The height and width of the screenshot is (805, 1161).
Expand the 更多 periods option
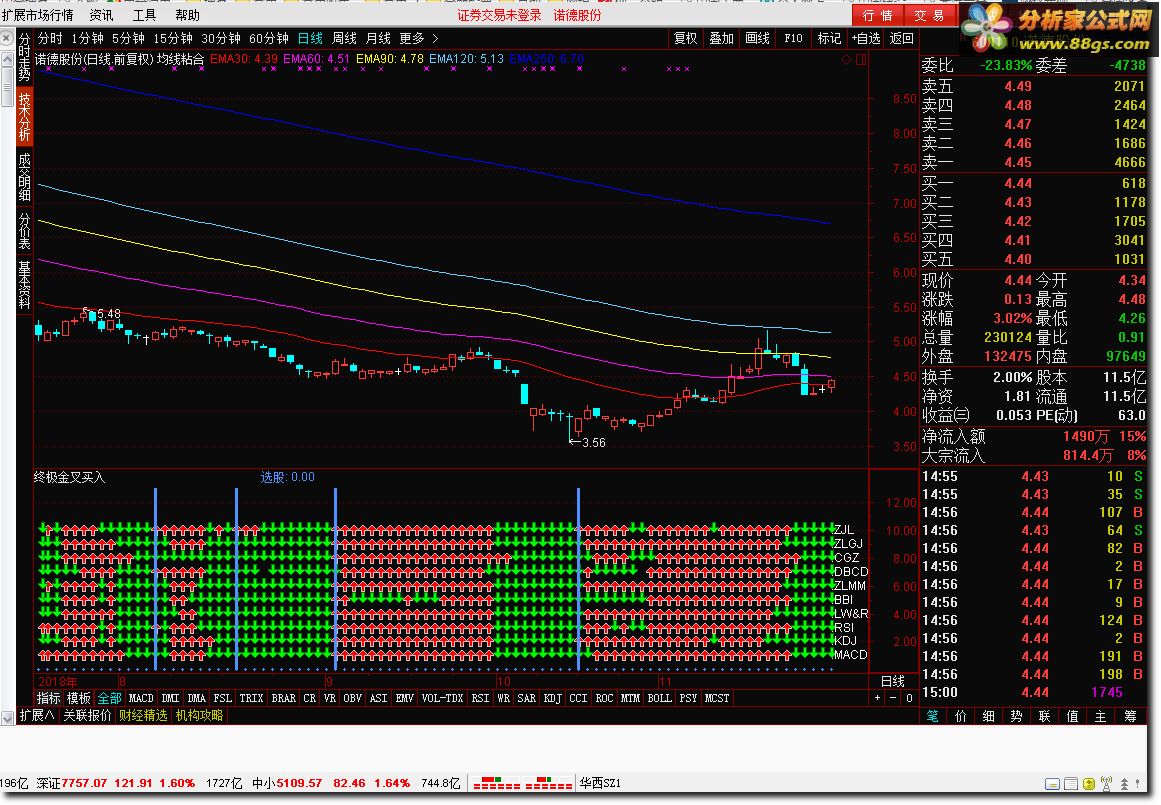412,39
